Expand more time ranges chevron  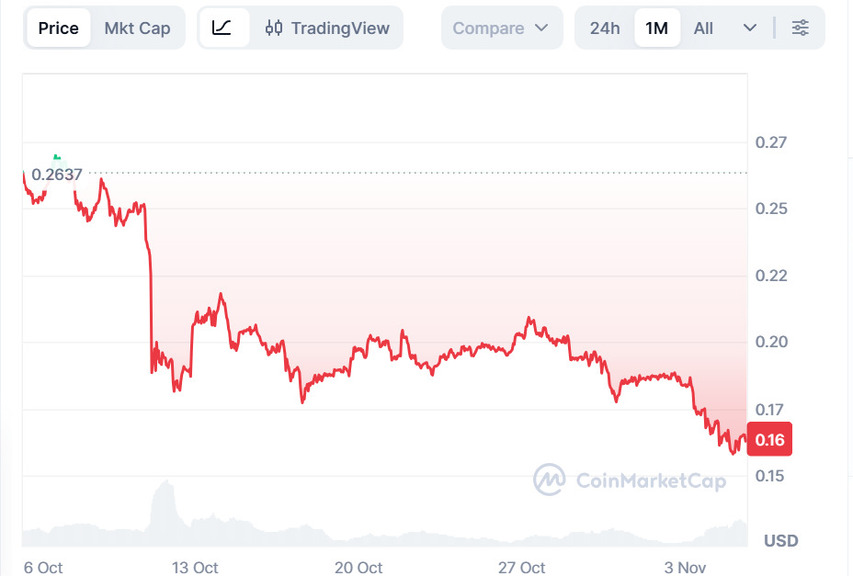(x=750, y=28)
